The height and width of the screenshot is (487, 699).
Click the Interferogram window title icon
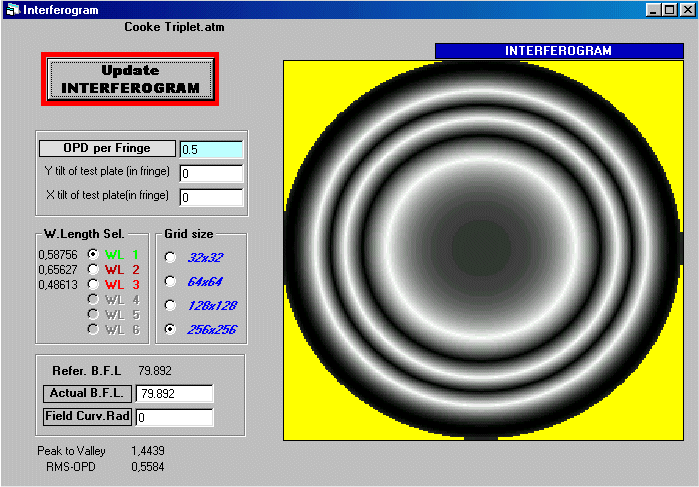tap(13, 9)
